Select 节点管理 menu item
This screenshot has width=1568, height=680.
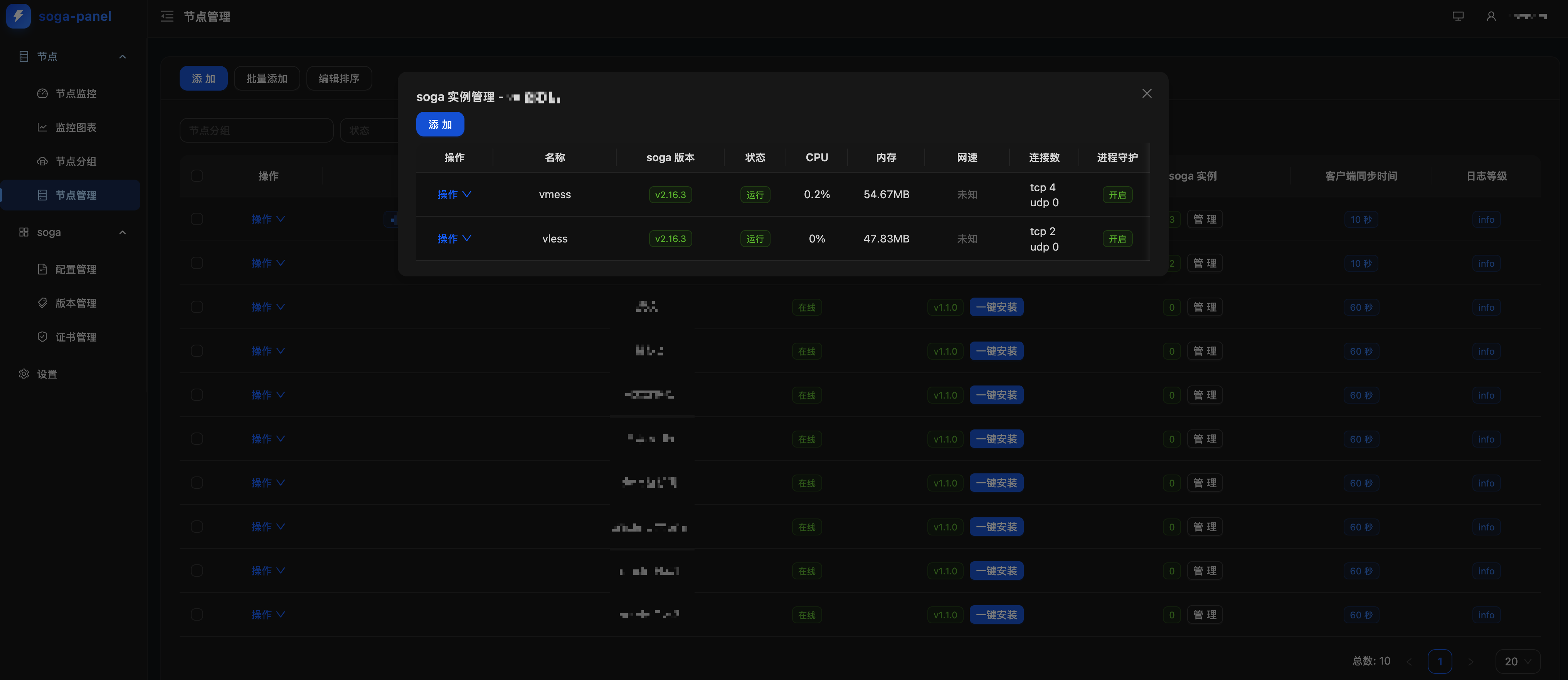click(71, 195)
